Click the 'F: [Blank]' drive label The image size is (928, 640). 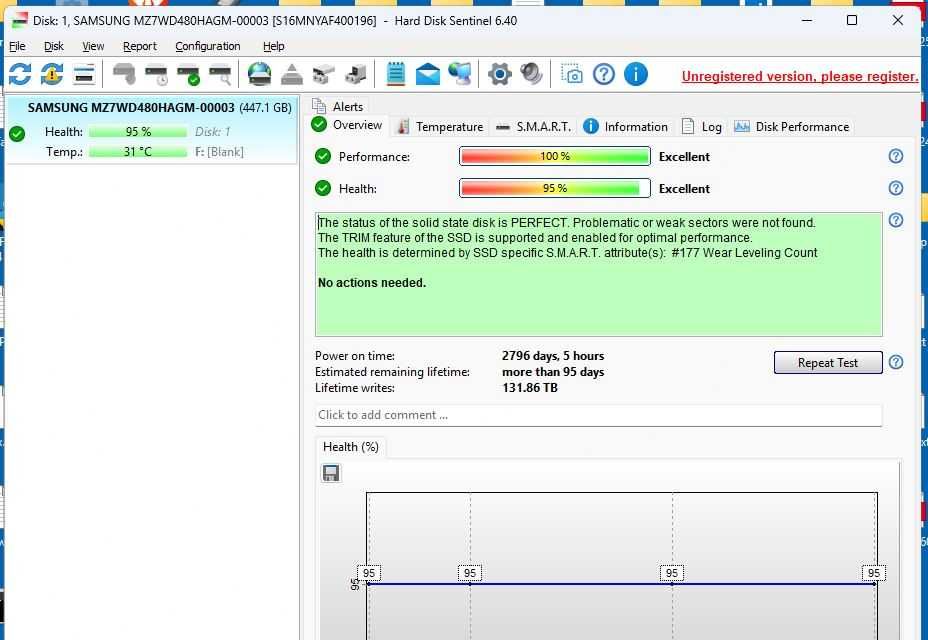[x=219, y=152]
